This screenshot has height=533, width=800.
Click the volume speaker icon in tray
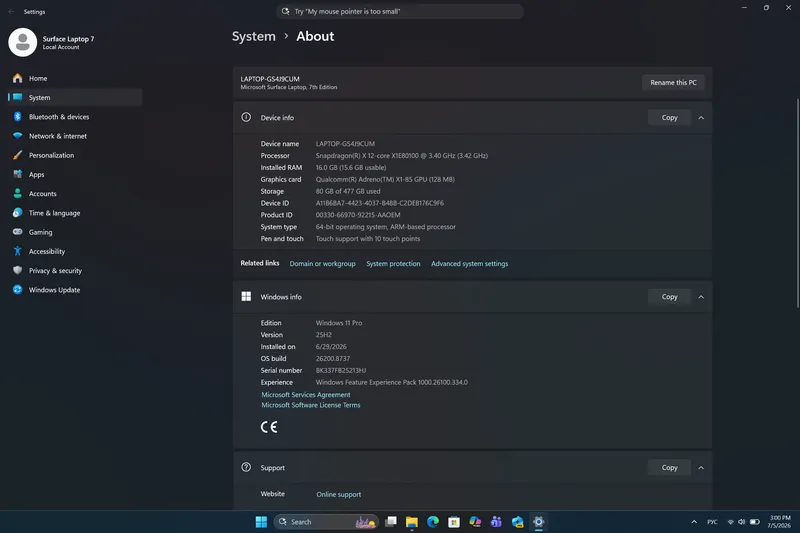coord(742,522)
